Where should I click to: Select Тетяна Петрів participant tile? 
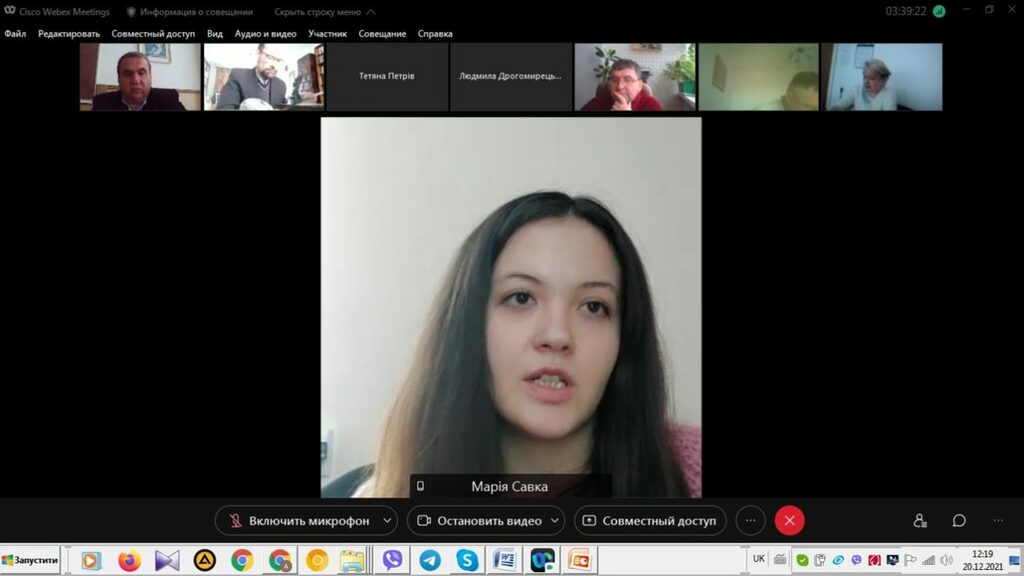point(387,76)
